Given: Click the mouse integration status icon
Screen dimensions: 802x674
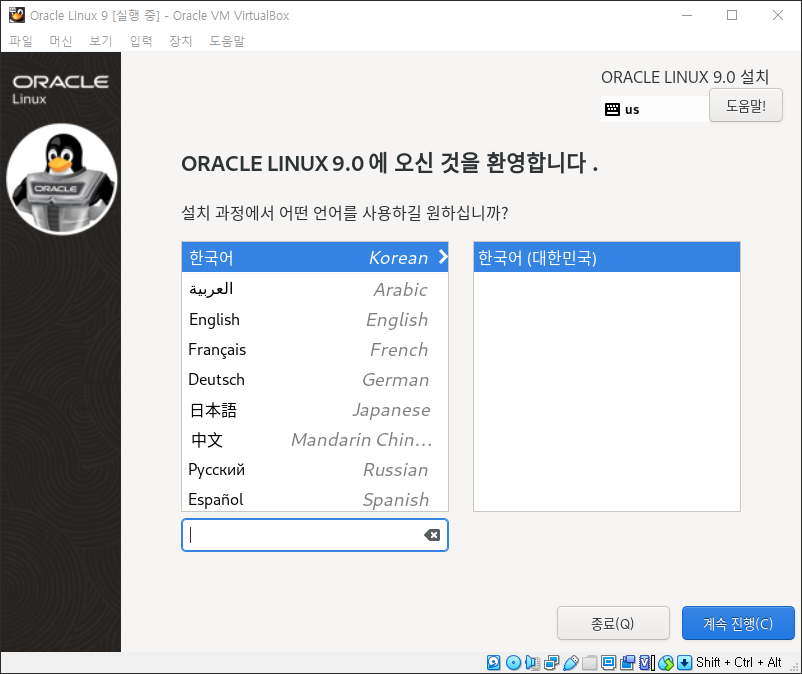Looking at the screenshot, I should (665, 662).
